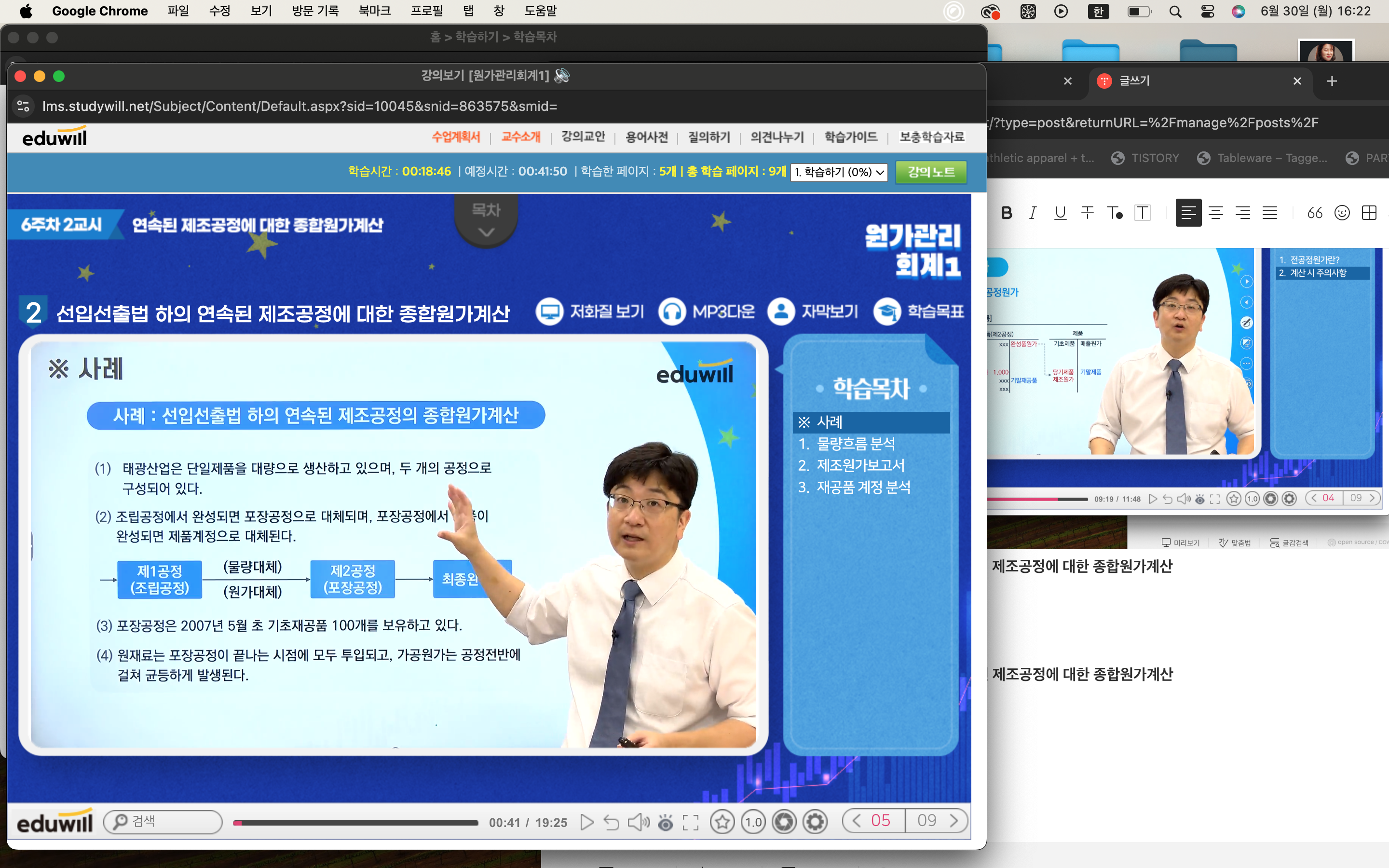Mute the lecture volume speaker icon
The width and height of the screenshot is (1389, 868).
point(638,823)
